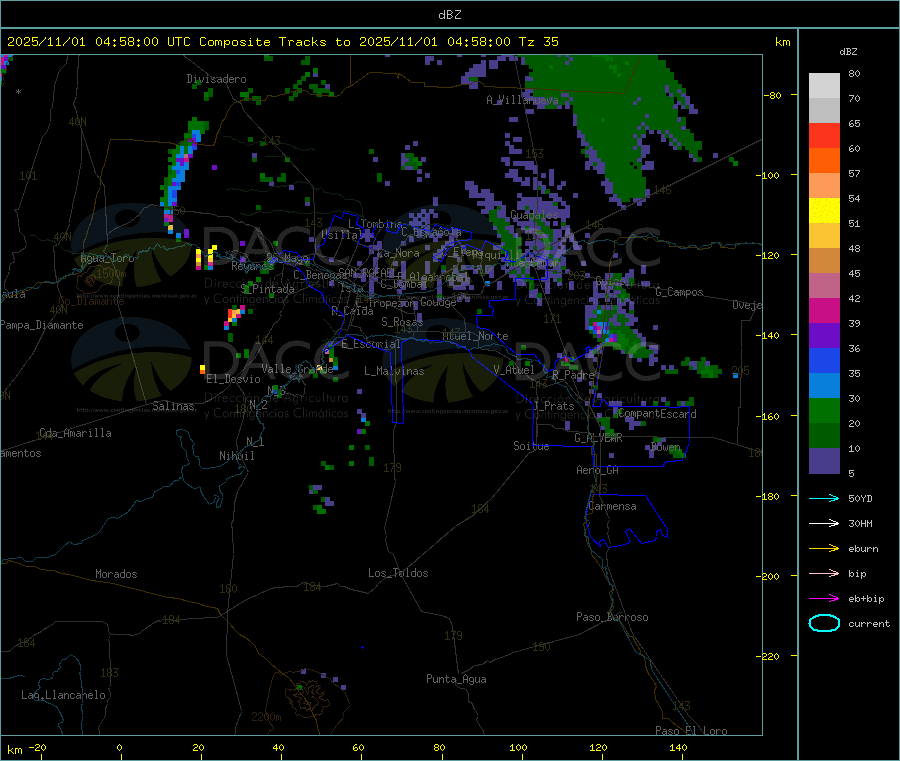Click the 'Cda_Amarilla' map label
Image resolution: width=900 pixels, height=761 pixels.
pyautogui.click(x=75, y=433)
